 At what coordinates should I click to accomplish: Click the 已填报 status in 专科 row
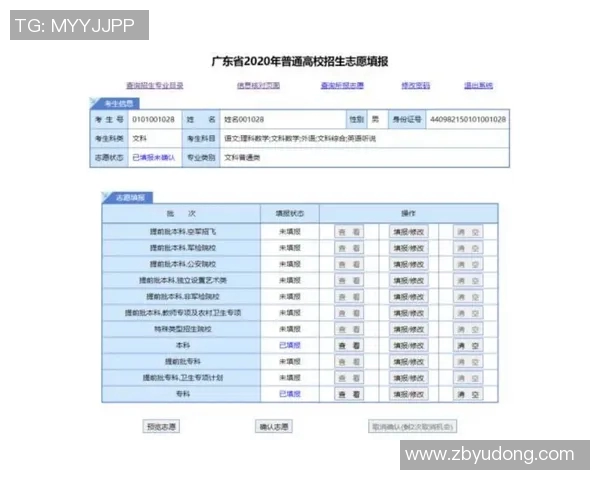tap(290, 394)
